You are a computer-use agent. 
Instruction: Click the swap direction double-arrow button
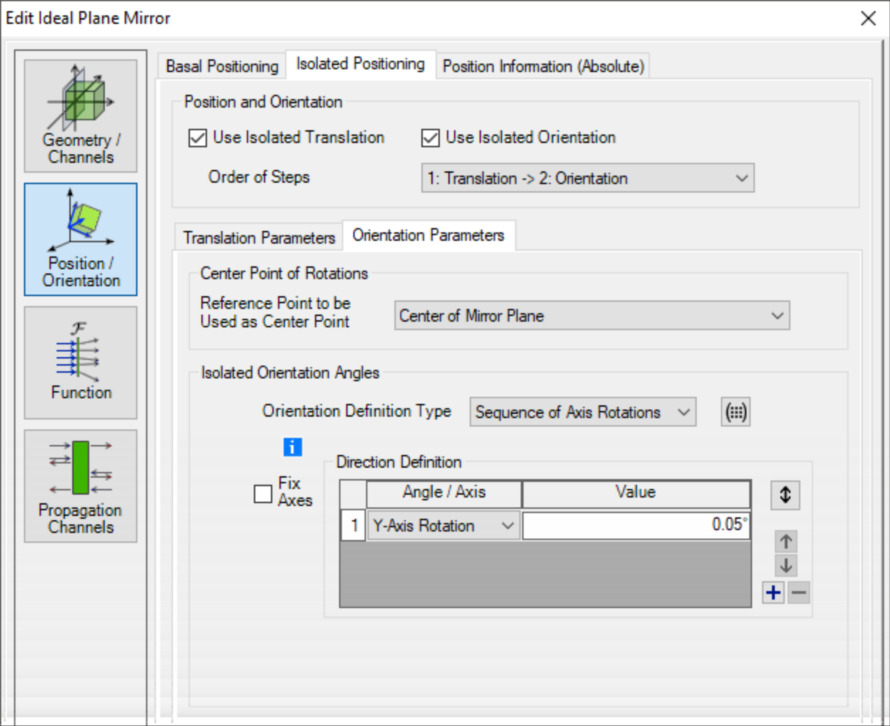pos(786,495)
